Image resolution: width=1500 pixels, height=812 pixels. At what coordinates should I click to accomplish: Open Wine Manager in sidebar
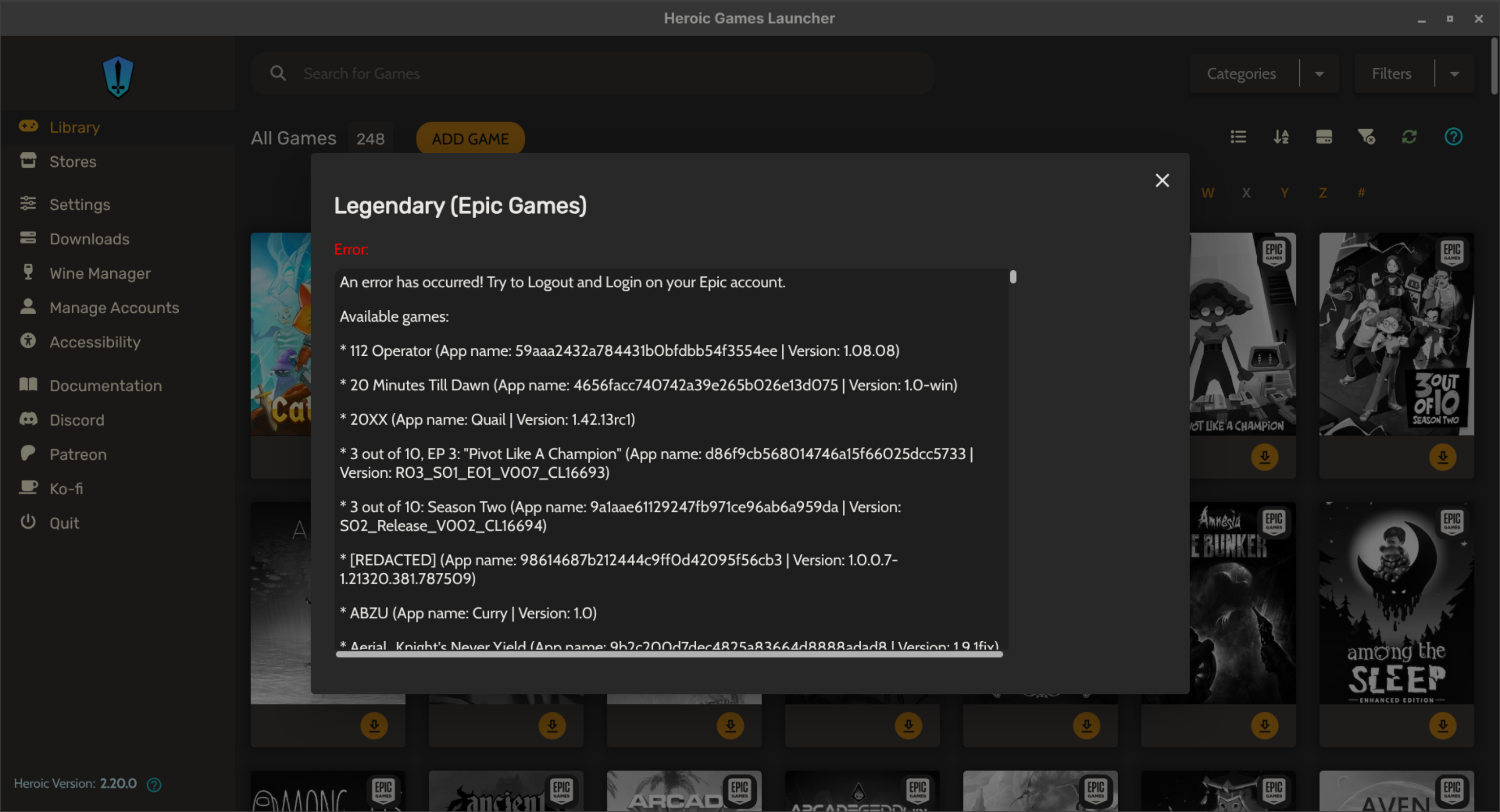100,274
